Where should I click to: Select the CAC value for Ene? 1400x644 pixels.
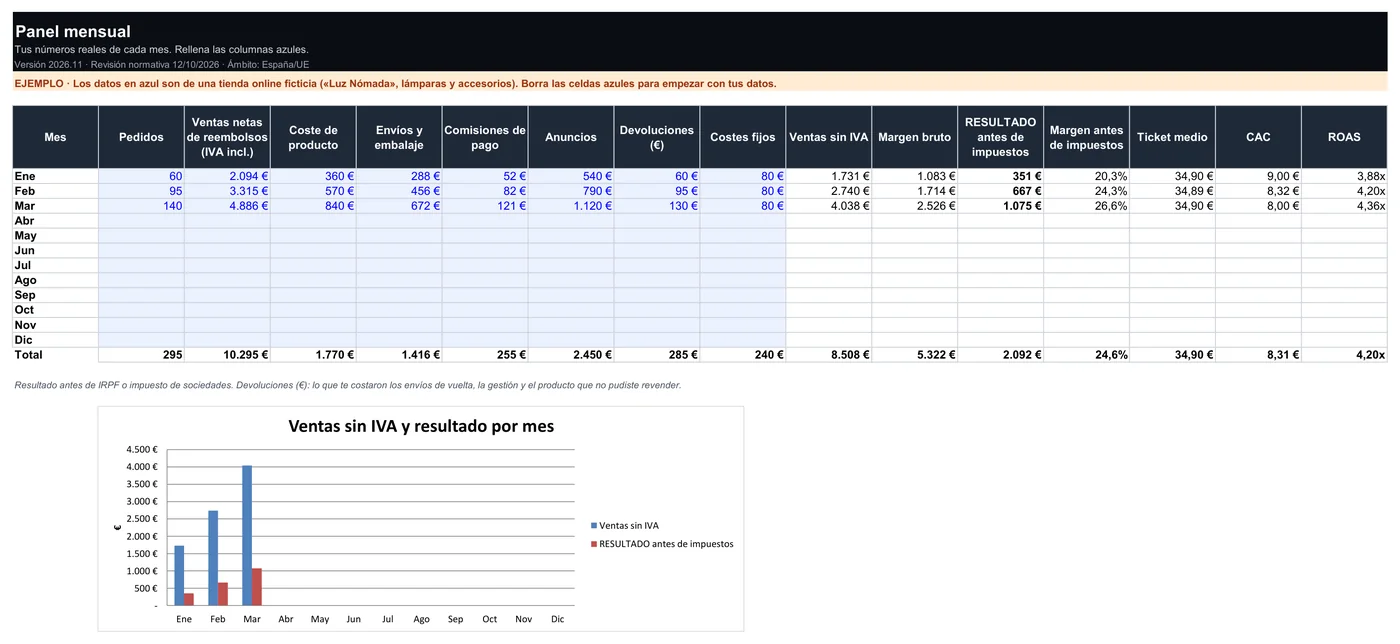(x=1258, y=176)
